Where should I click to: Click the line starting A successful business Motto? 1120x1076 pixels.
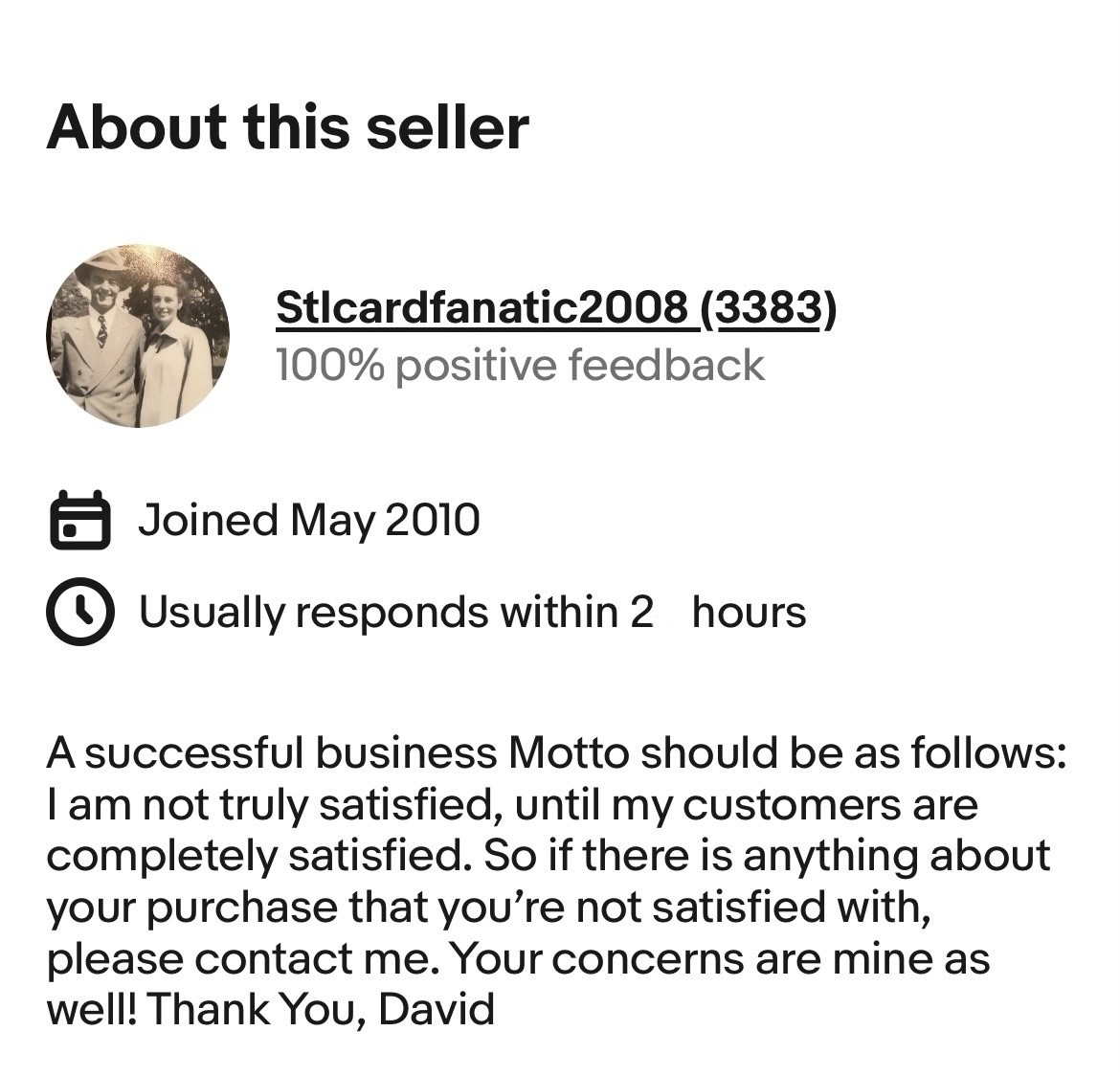coord(556,753)
